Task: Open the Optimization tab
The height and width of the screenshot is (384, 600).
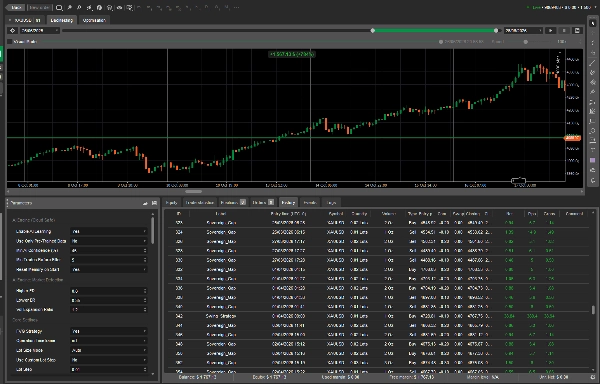Action: (94, 20)
